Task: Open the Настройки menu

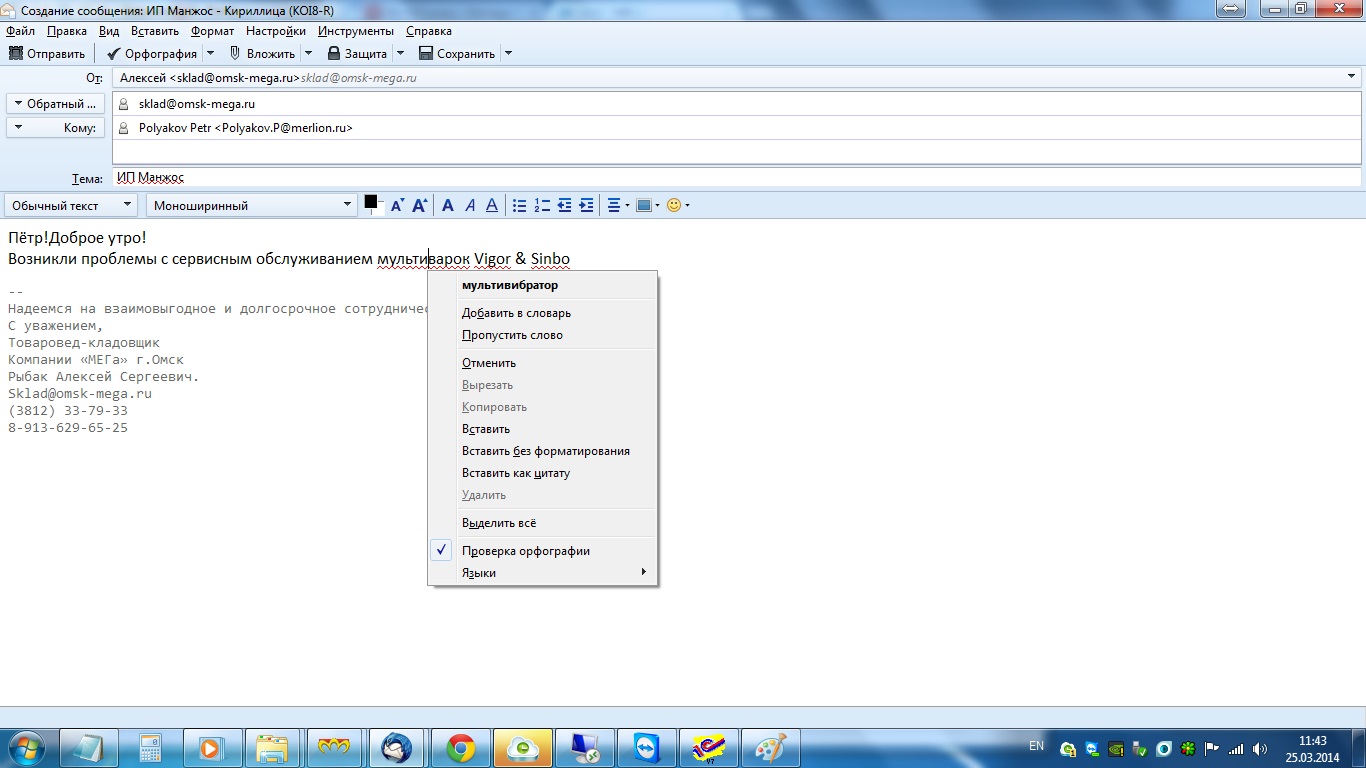Action: pos(276,31)
